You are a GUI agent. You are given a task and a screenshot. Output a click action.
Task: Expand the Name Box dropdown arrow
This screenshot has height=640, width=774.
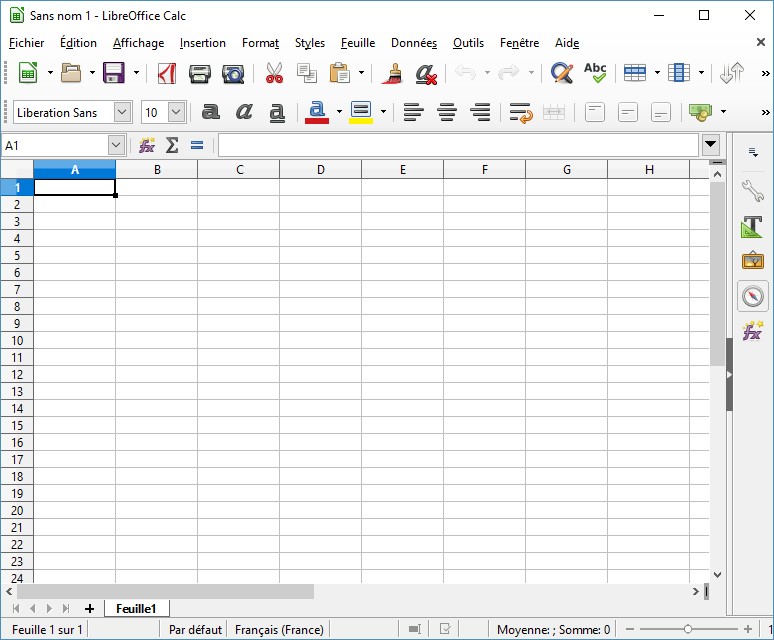point(116,145)
